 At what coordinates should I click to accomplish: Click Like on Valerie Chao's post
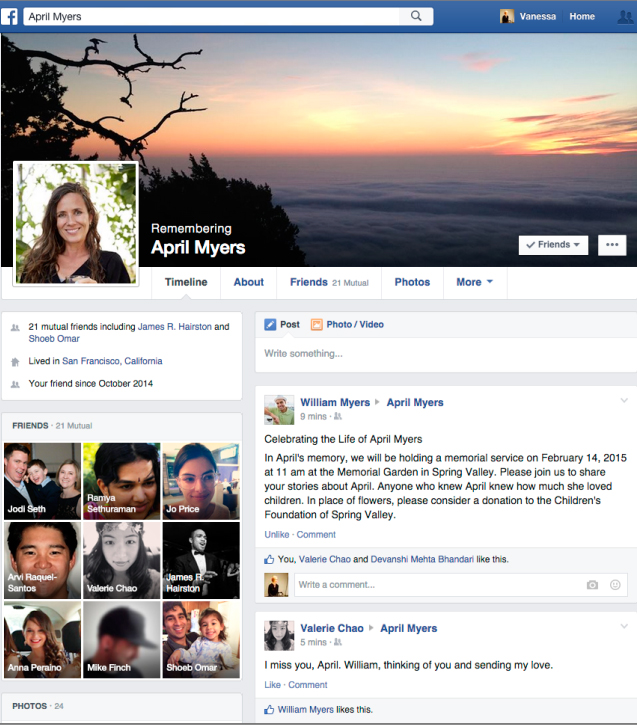coord(272,685)
